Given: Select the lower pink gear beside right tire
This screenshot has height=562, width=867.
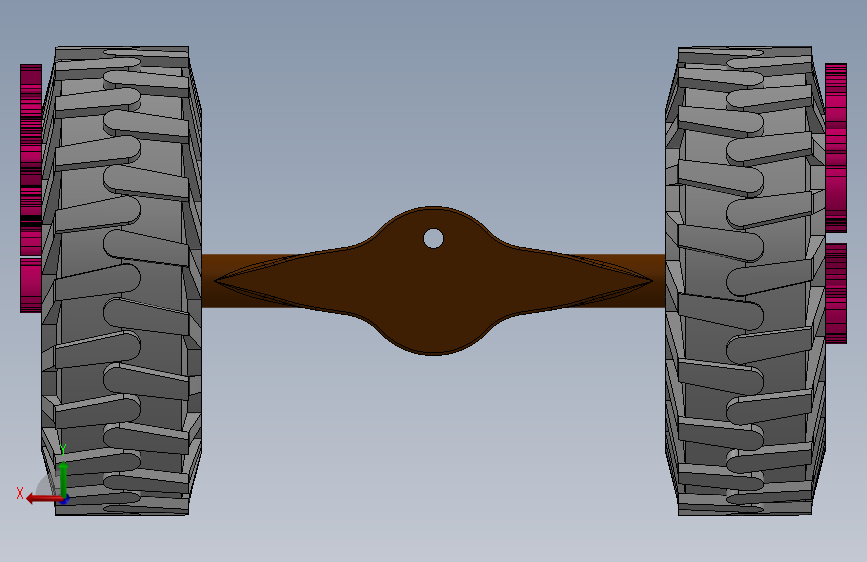Looking at the screenshot, I should (836, 293).
